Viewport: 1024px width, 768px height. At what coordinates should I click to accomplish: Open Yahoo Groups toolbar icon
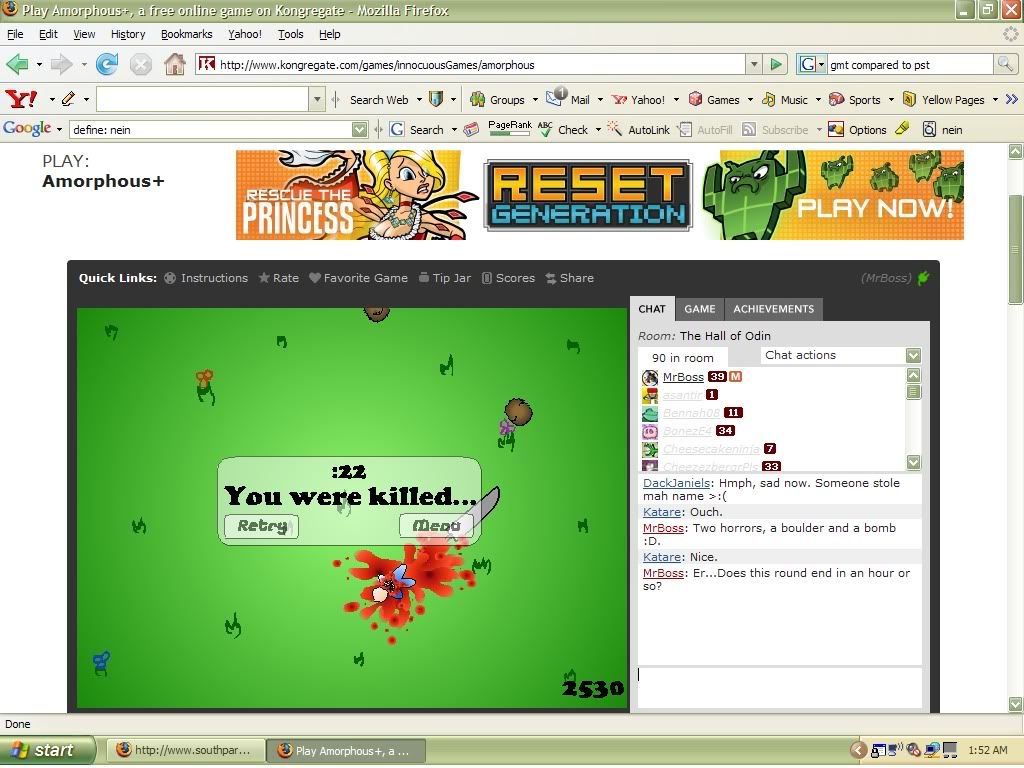pos(498,100)
